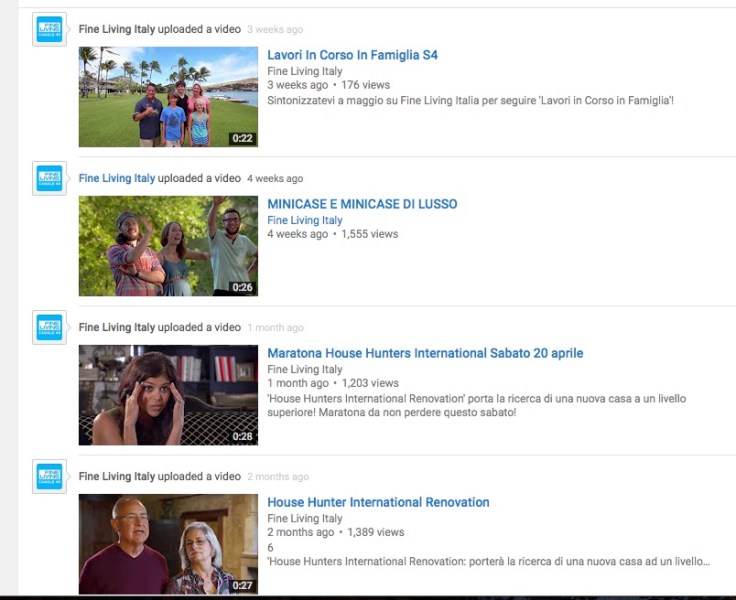Open the 'Lavori In Corso In Famiglia S4' title
This screenshot has height=600, width=736.
point(352,55)
